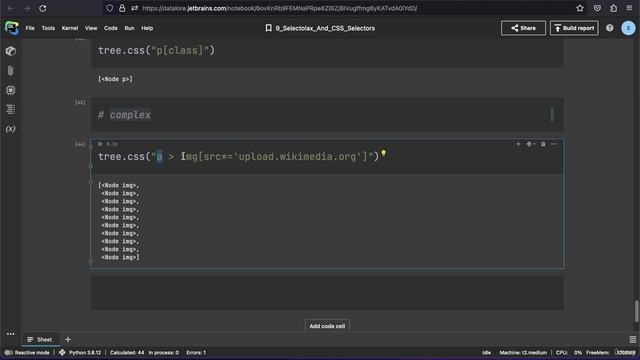Click the Datalore logo icon
Image resolution: width=640 pixels, height=360 pixels.
click(x=11, y=28)
